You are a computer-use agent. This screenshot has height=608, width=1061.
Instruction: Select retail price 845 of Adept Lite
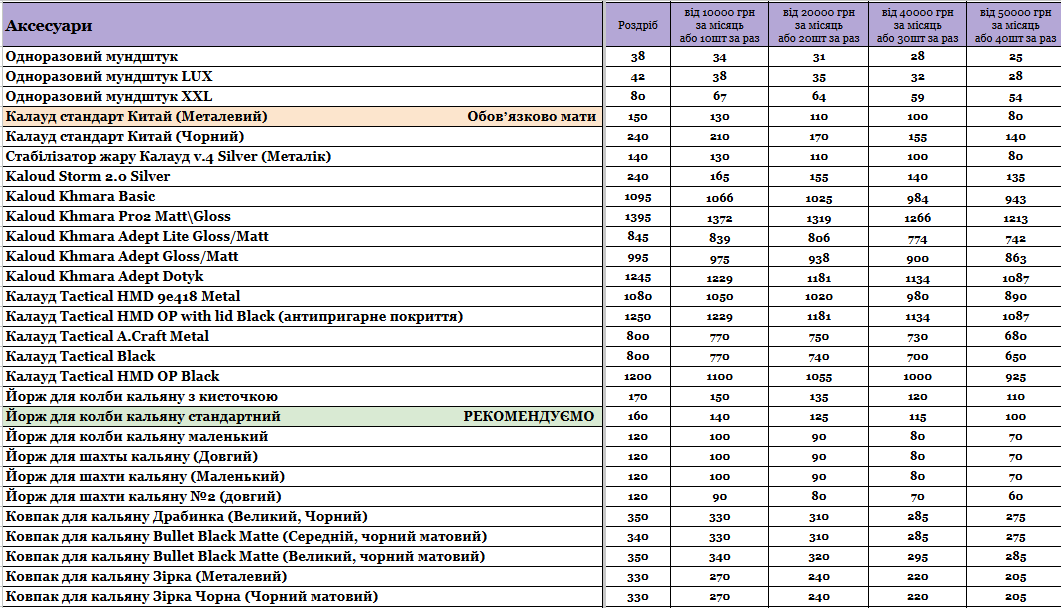pyautogui.click(x=638, y=237)
